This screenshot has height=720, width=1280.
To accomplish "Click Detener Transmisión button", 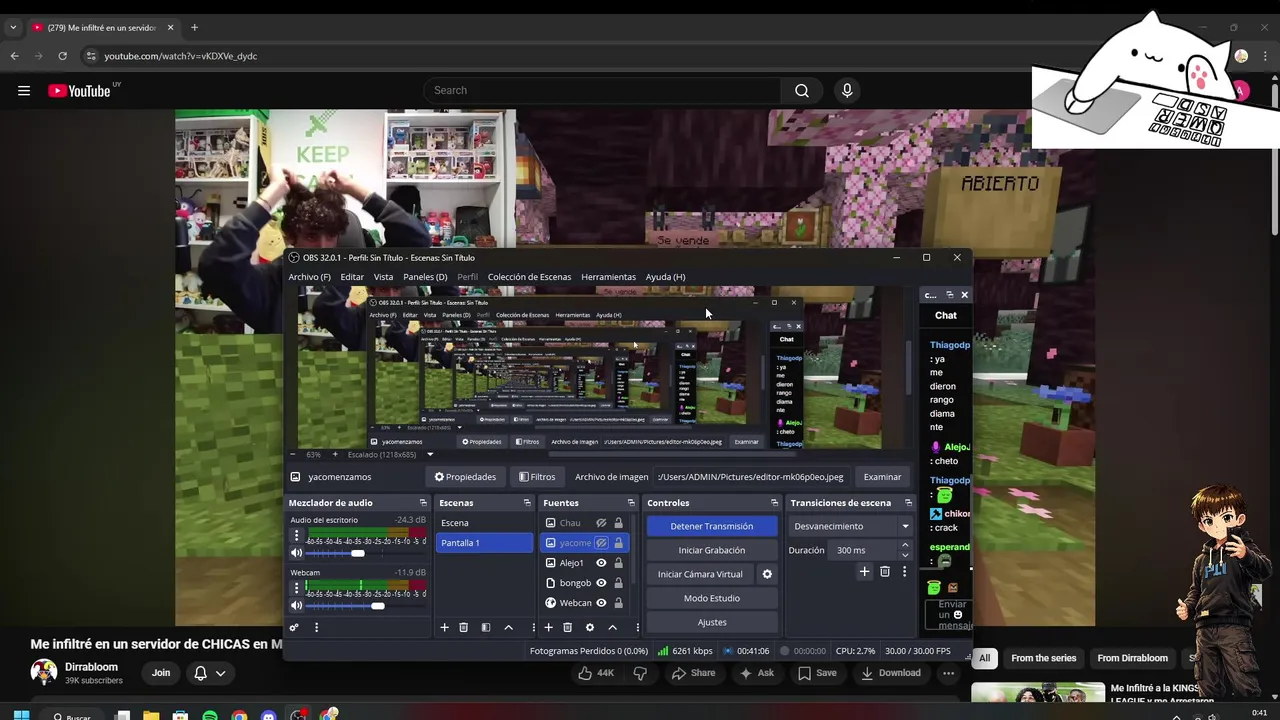I will click(x=712, y=526).
